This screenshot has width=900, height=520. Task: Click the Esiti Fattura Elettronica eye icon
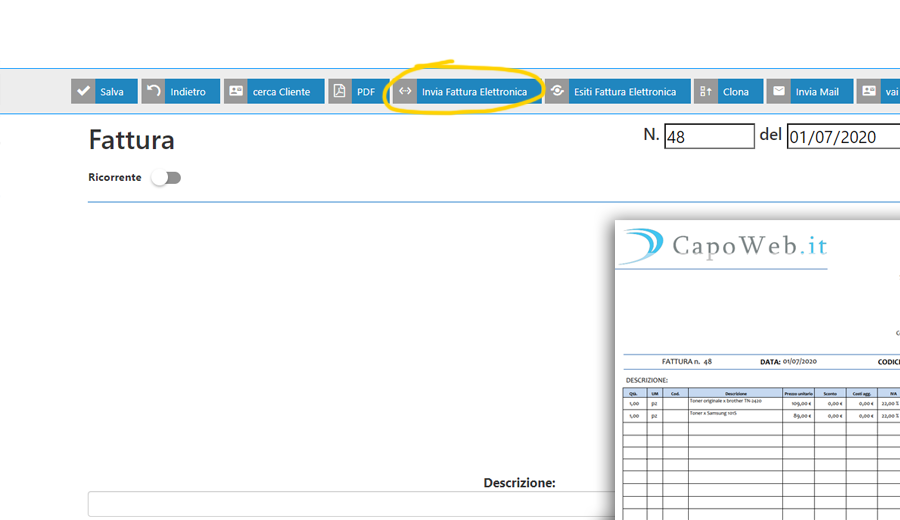[557, 91]
